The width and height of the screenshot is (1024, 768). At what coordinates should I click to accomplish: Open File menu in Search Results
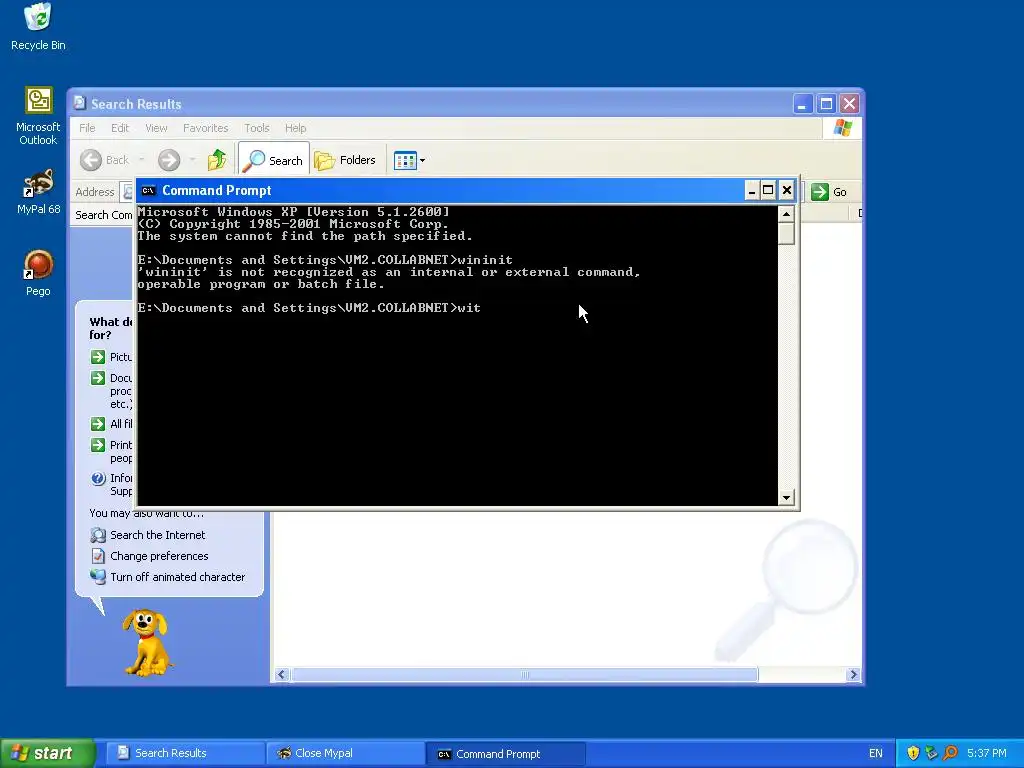[87, 128]
